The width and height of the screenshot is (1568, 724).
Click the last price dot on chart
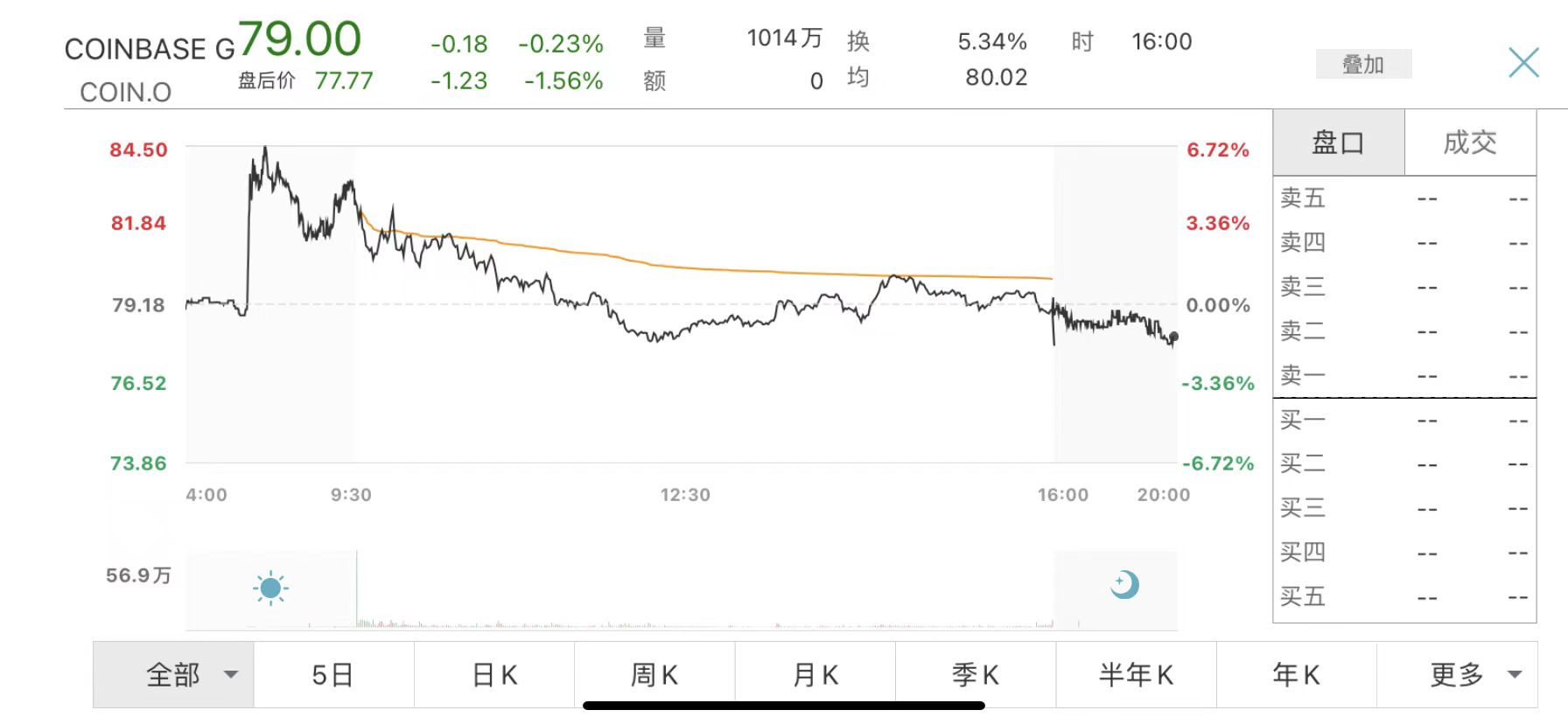click(1173, 337)
